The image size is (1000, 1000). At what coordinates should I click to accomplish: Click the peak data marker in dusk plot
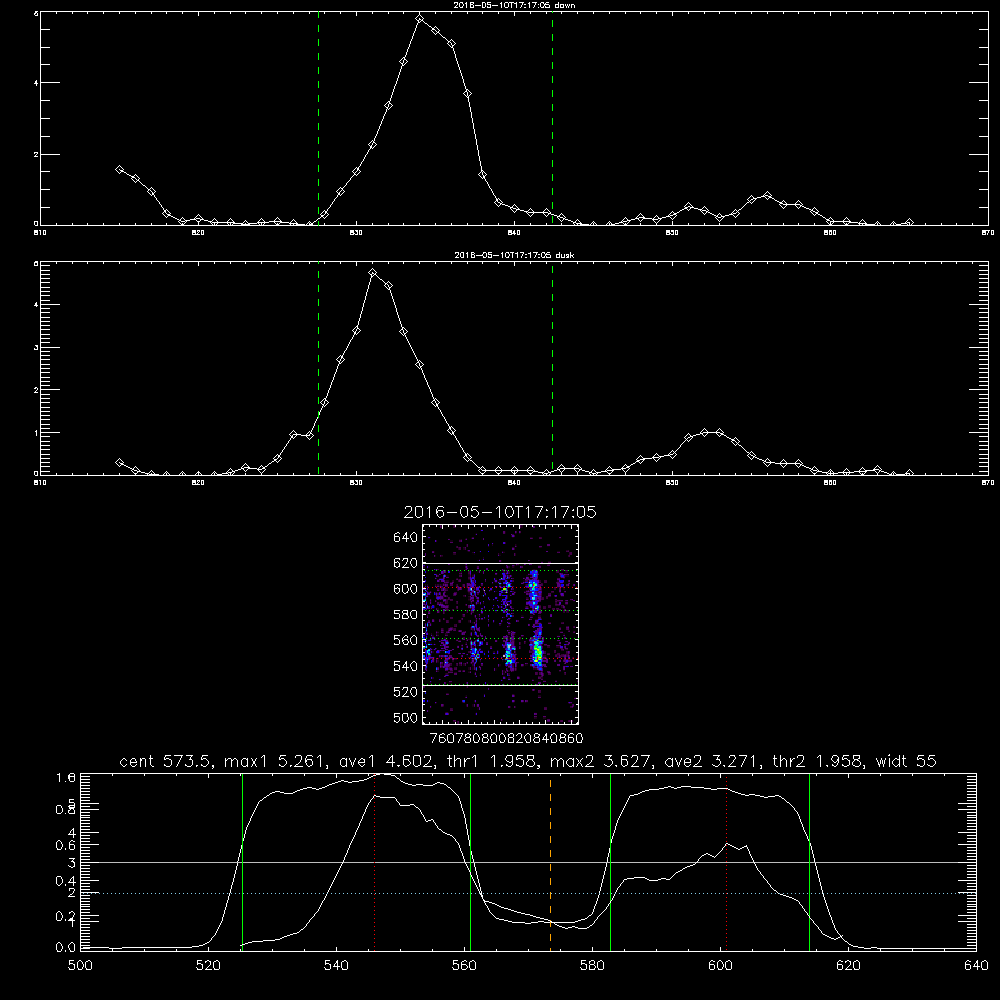pyautogui.click(x=373, y=272)
